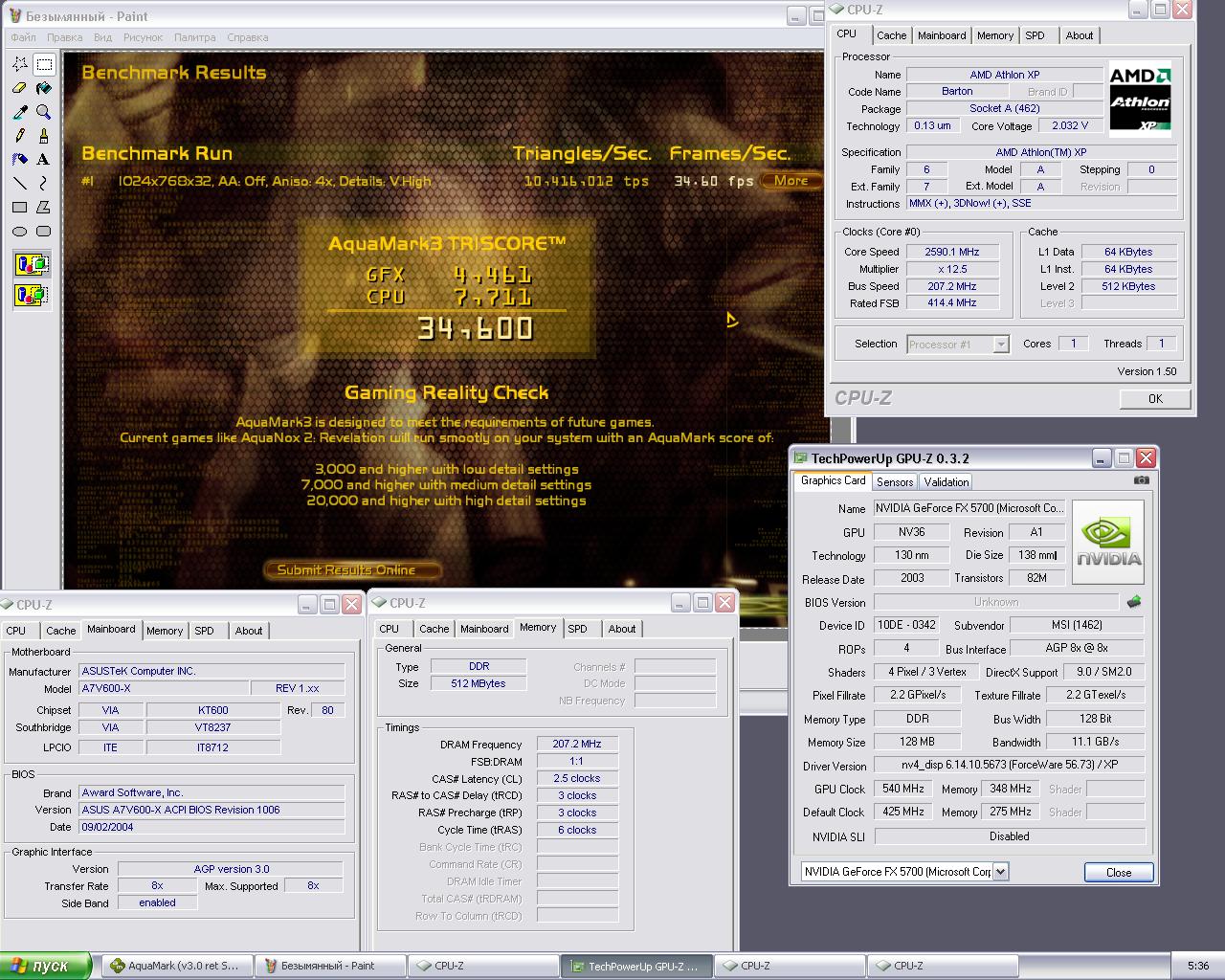Switch to Validation tab in GPU-Z
This screenshot has width=1225, height=980.
pos(947,482)
